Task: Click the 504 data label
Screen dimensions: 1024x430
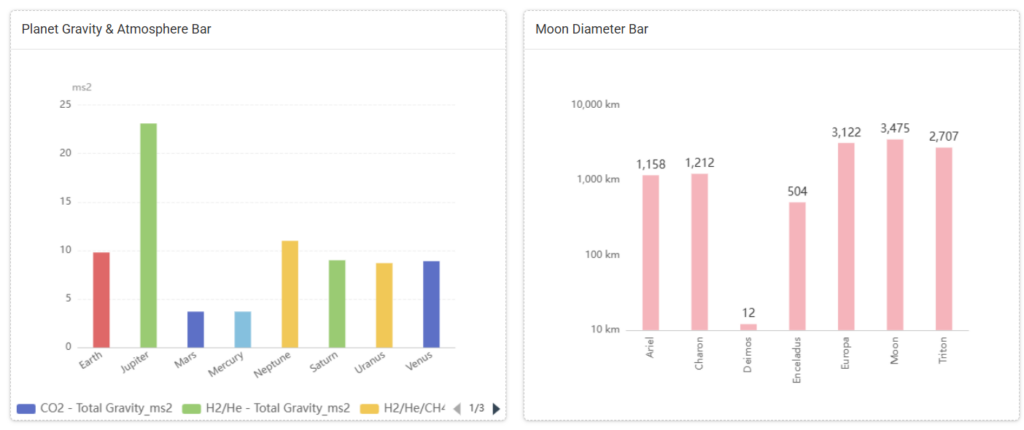Action: (797, 191)
